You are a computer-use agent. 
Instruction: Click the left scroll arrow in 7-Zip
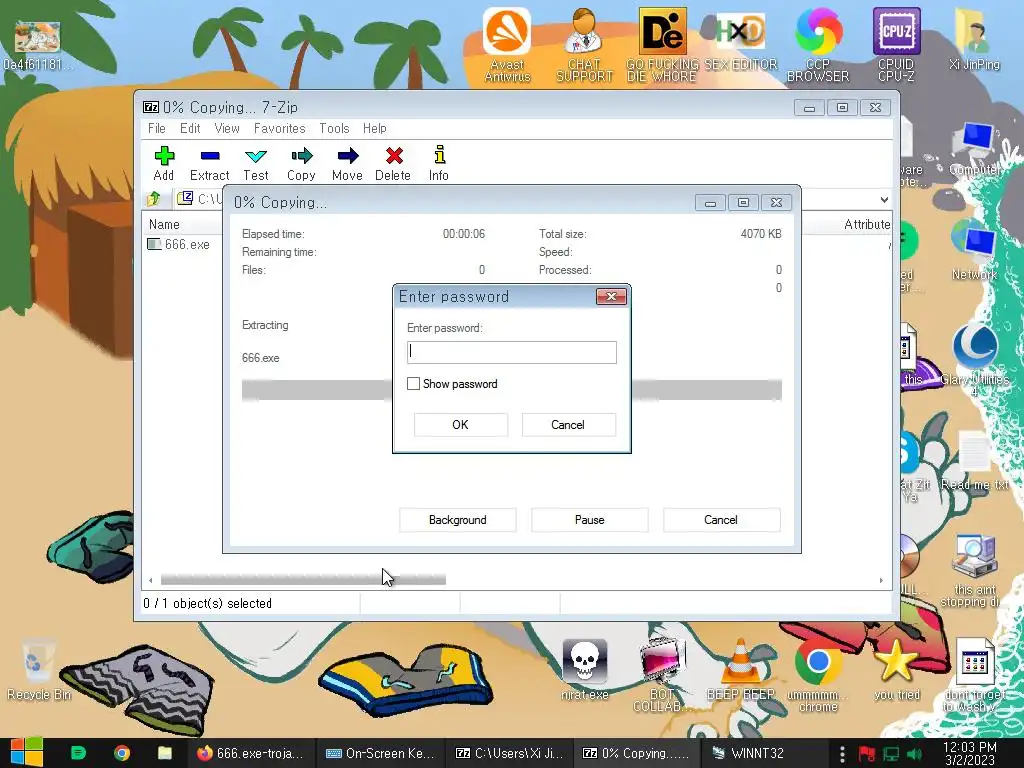pyautogui.click(x=151, y=580)
